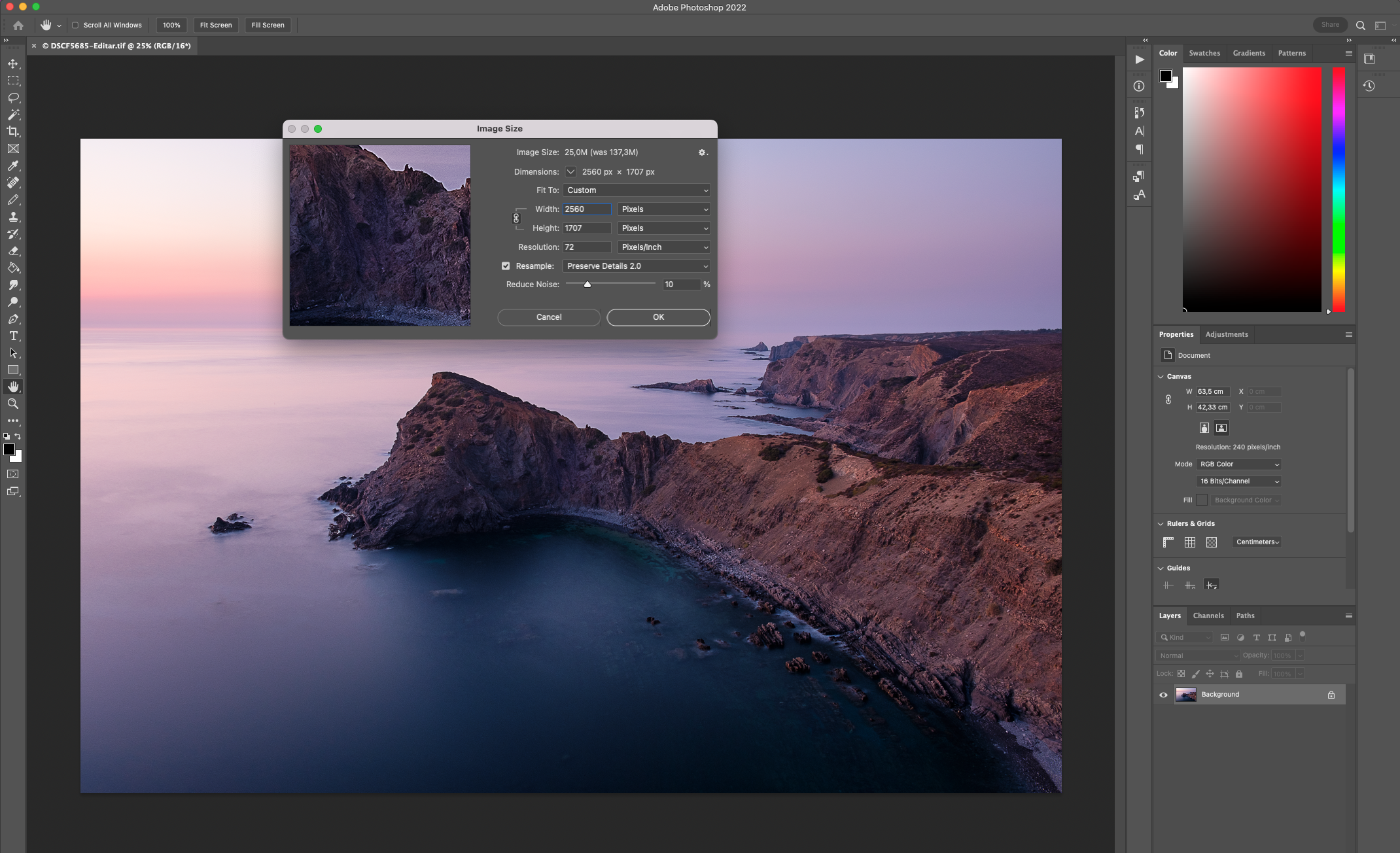Click Cancel to dismiss dialog
The width and height of the screenshot is (1400, 853).
tap(548, 317)
